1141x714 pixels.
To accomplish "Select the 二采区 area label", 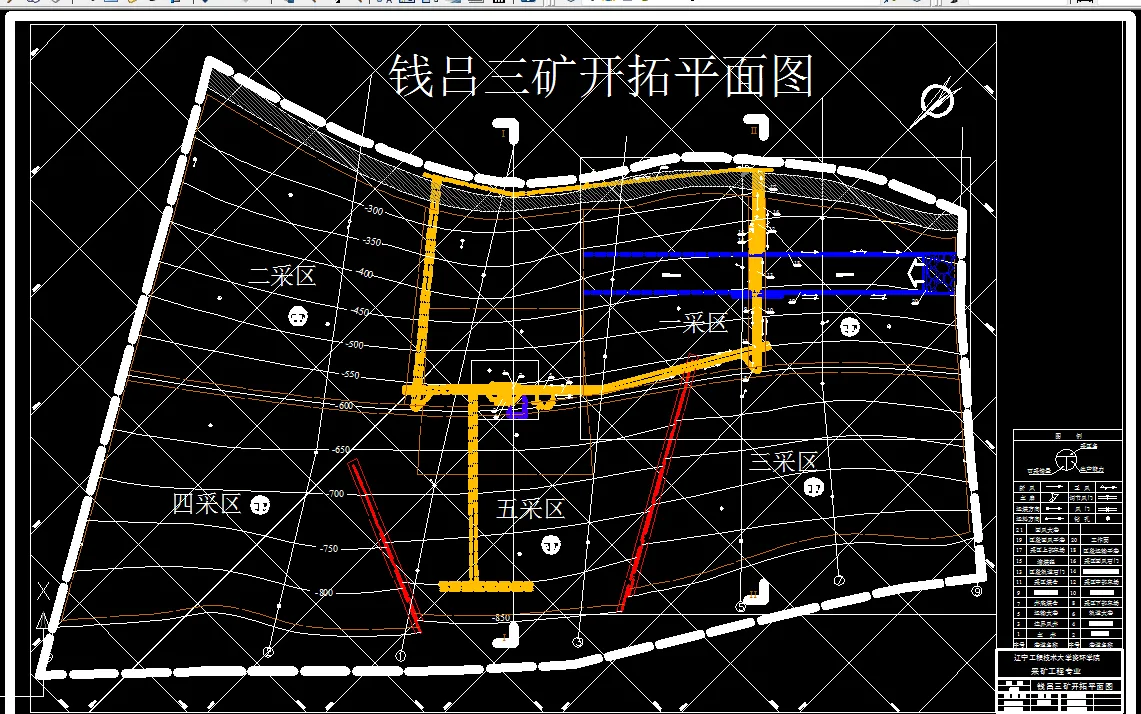I will 282,276.
